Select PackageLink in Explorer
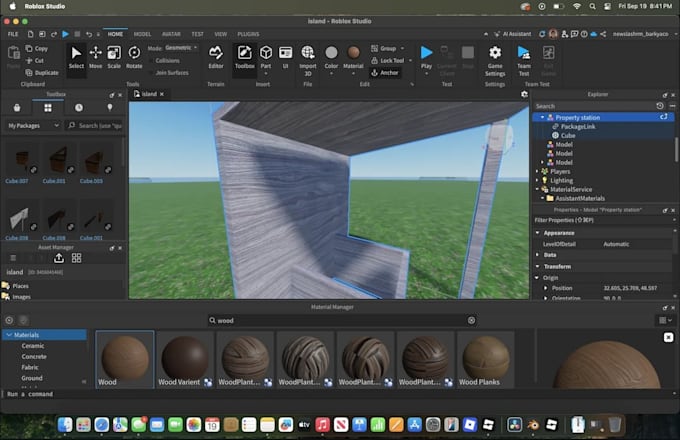The width and height of the screenshot is (680, 440). pos(578,127)
